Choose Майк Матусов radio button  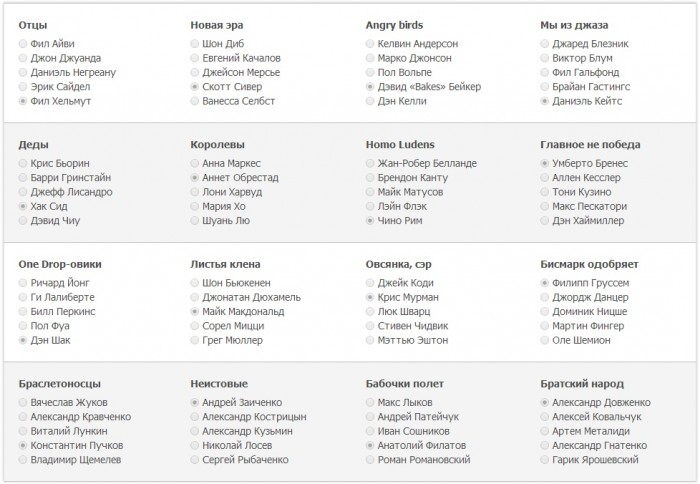click(370, 192)
